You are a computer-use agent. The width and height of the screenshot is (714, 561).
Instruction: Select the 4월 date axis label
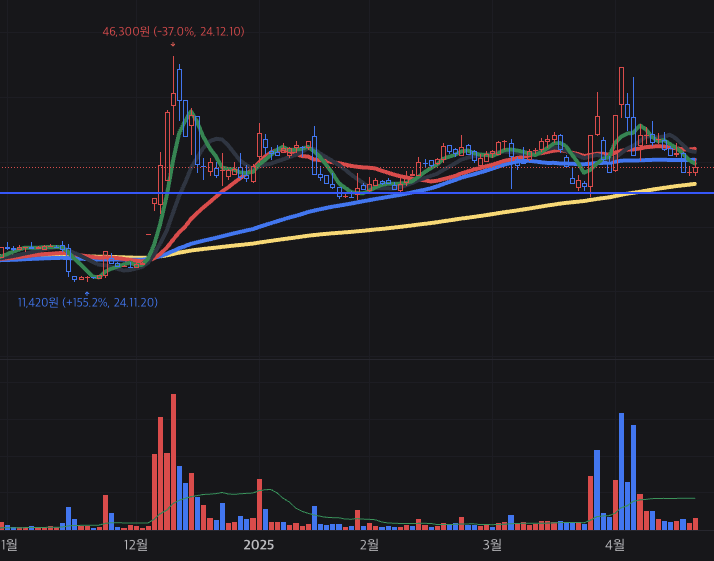coord(615,545)
